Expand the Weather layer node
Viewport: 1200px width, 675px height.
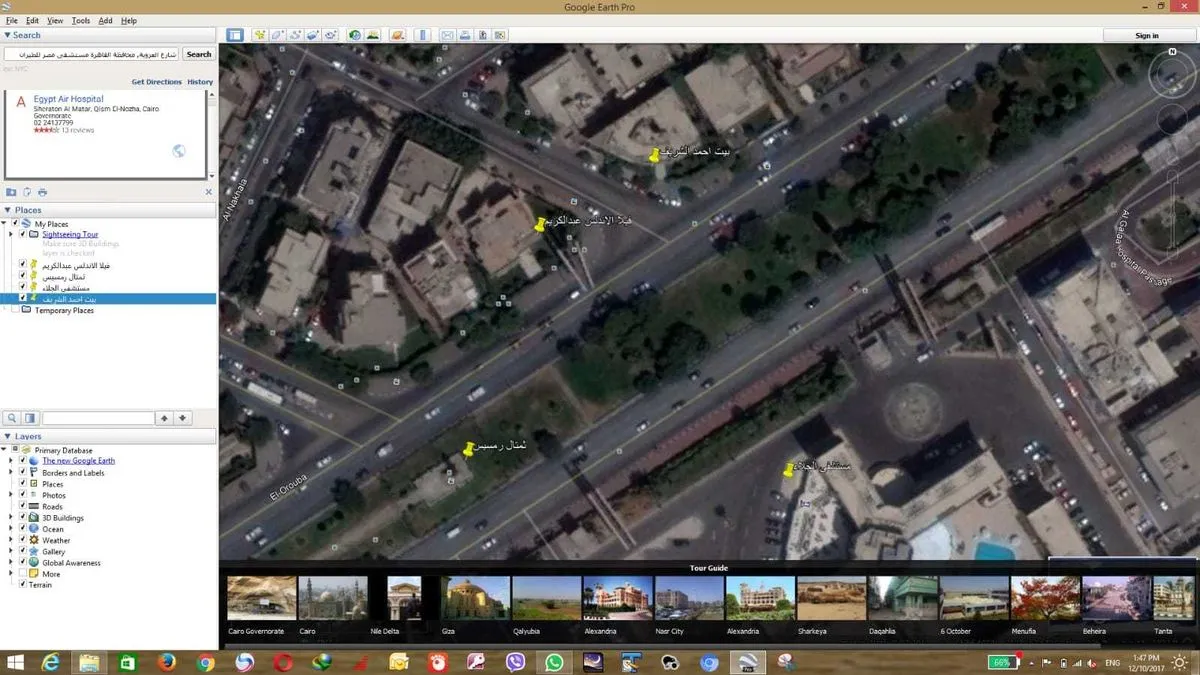click(x=11, y=540)
